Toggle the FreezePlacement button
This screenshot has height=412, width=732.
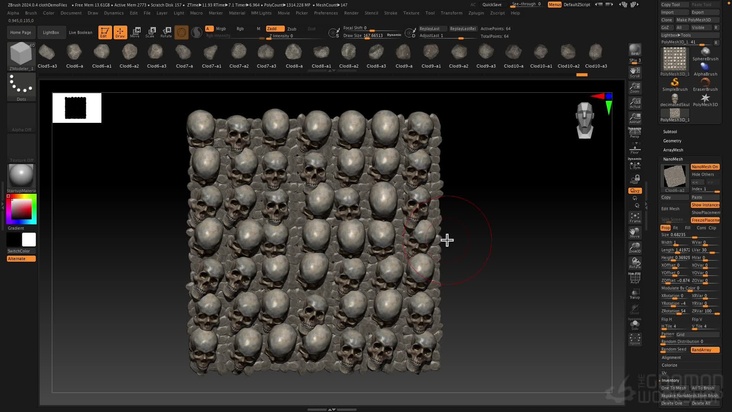(x=705, y=220)
